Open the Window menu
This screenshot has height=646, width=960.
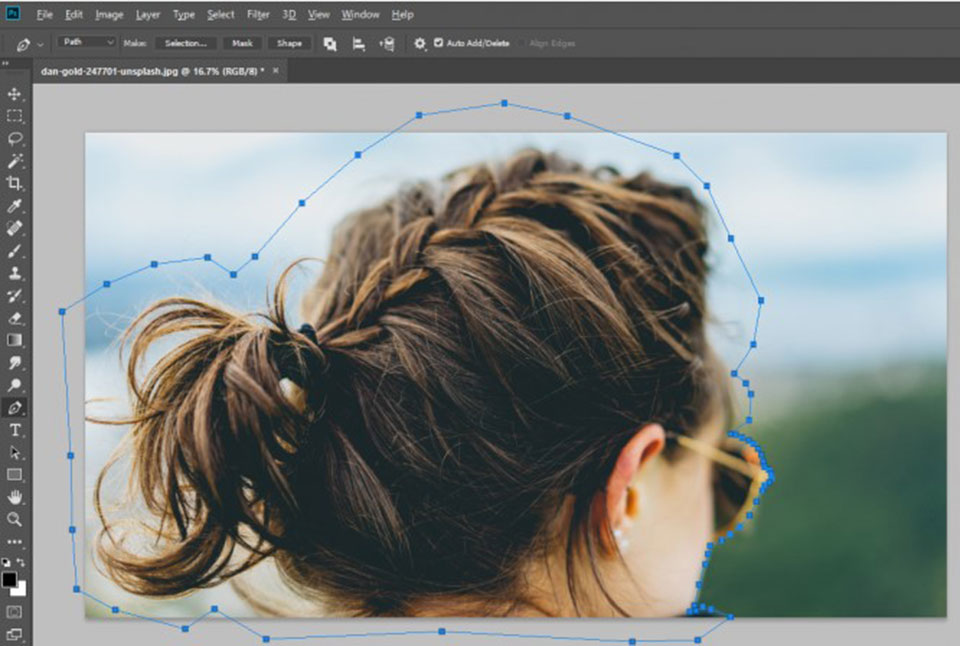tap(360, 14)
